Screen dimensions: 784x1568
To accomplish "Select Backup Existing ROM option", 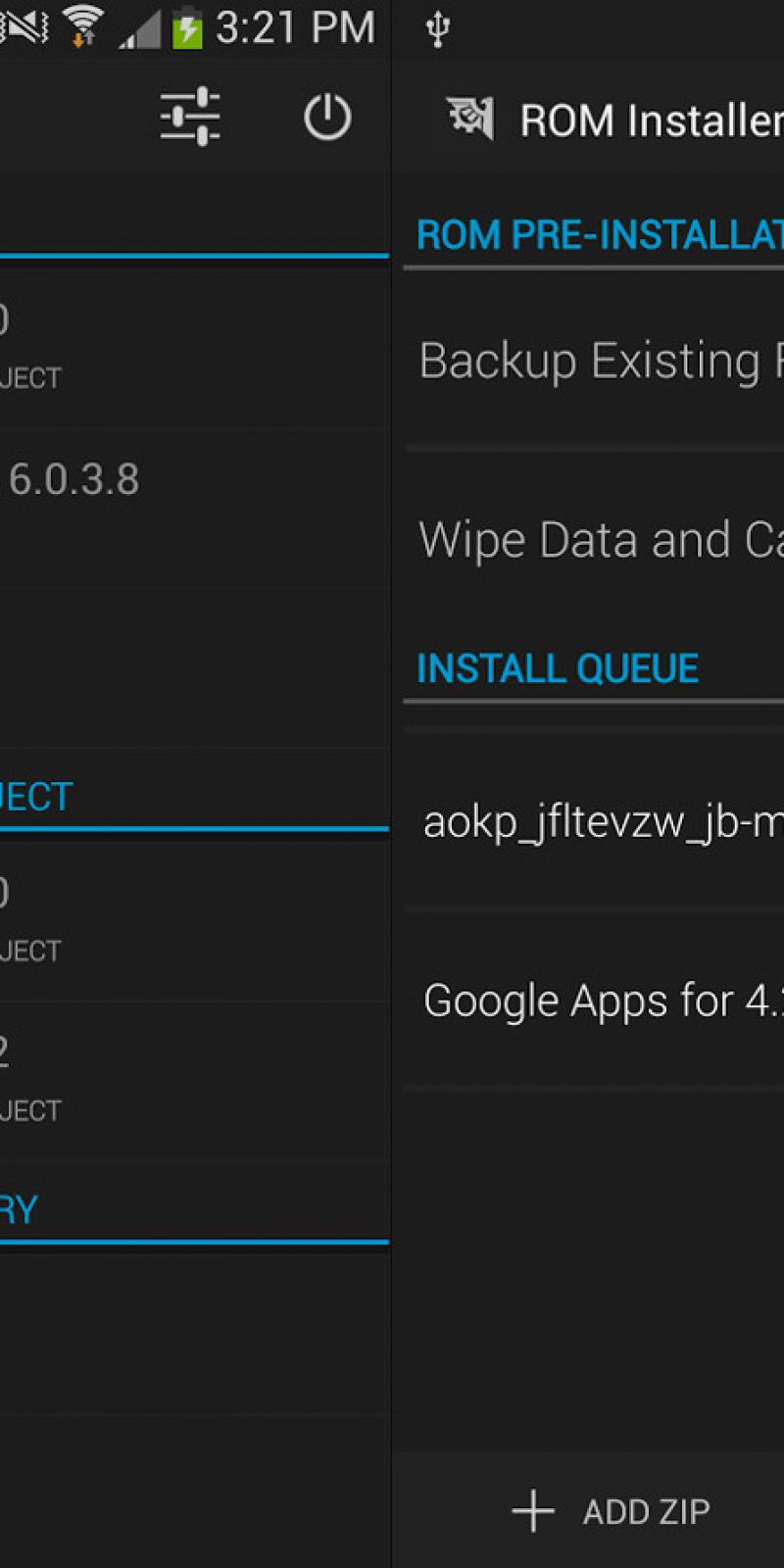I will (600, 361).
